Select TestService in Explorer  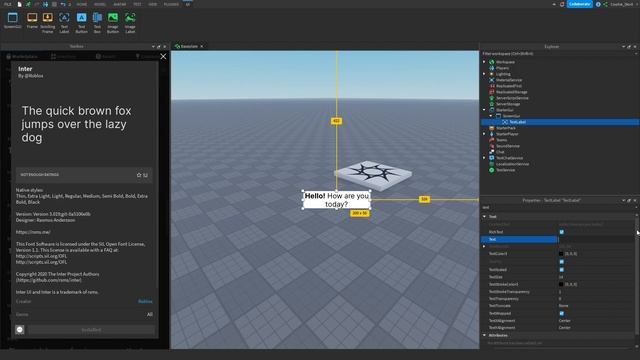click(x=505, y=170)
